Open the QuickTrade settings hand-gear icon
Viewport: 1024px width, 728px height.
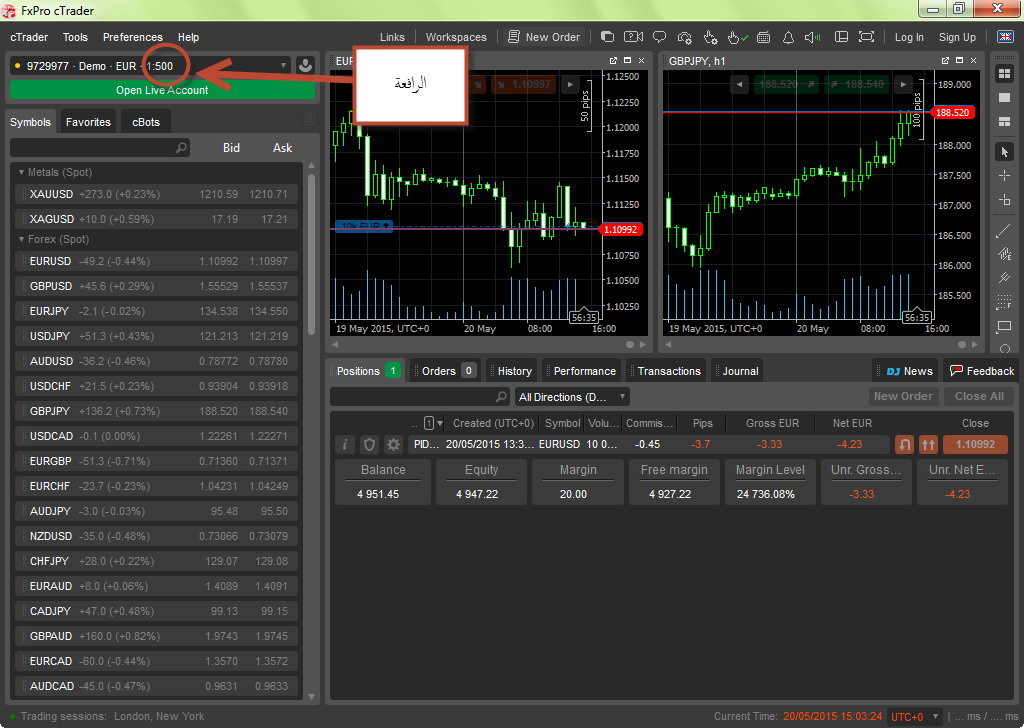(x=711, y=37)
